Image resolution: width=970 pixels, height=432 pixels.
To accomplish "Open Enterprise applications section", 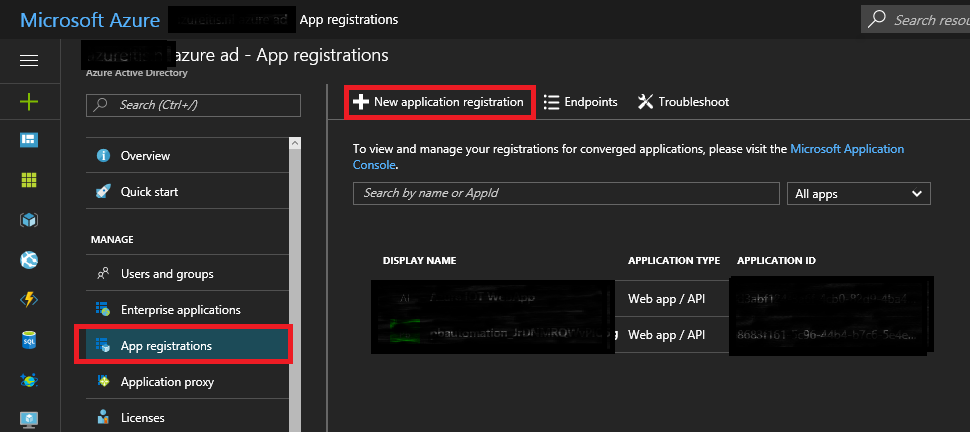I will pos(180,310).
